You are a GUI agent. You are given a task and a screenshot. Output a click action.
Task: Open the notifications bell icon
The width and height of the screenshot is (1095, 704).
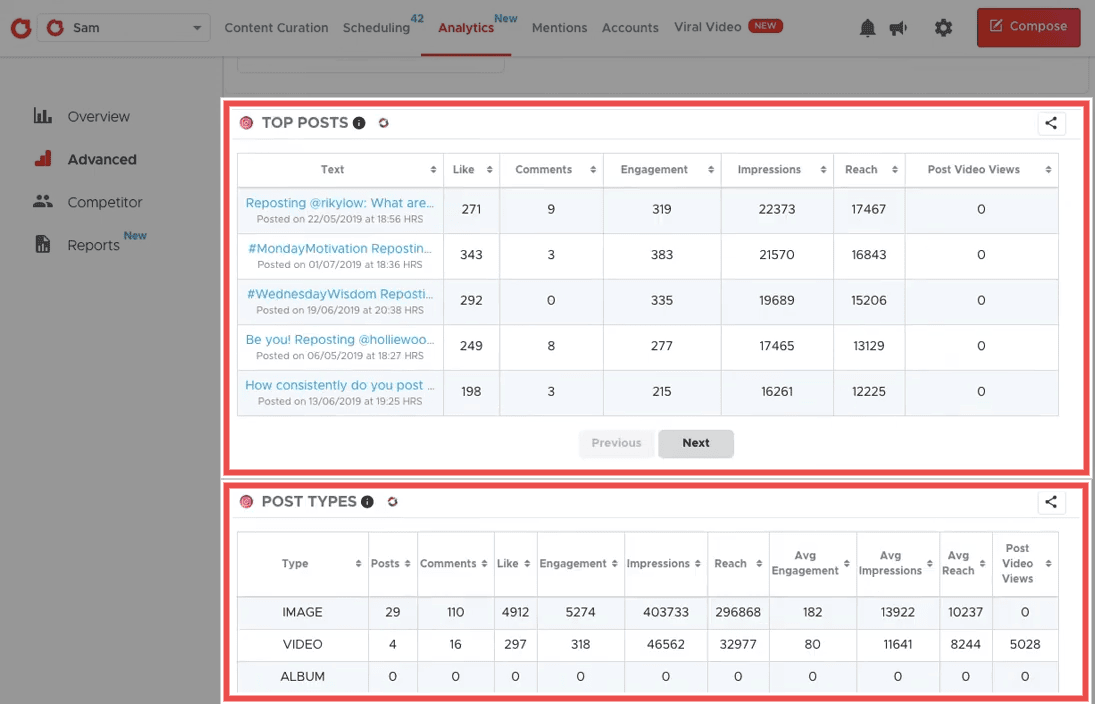click(x=866, y=28)
